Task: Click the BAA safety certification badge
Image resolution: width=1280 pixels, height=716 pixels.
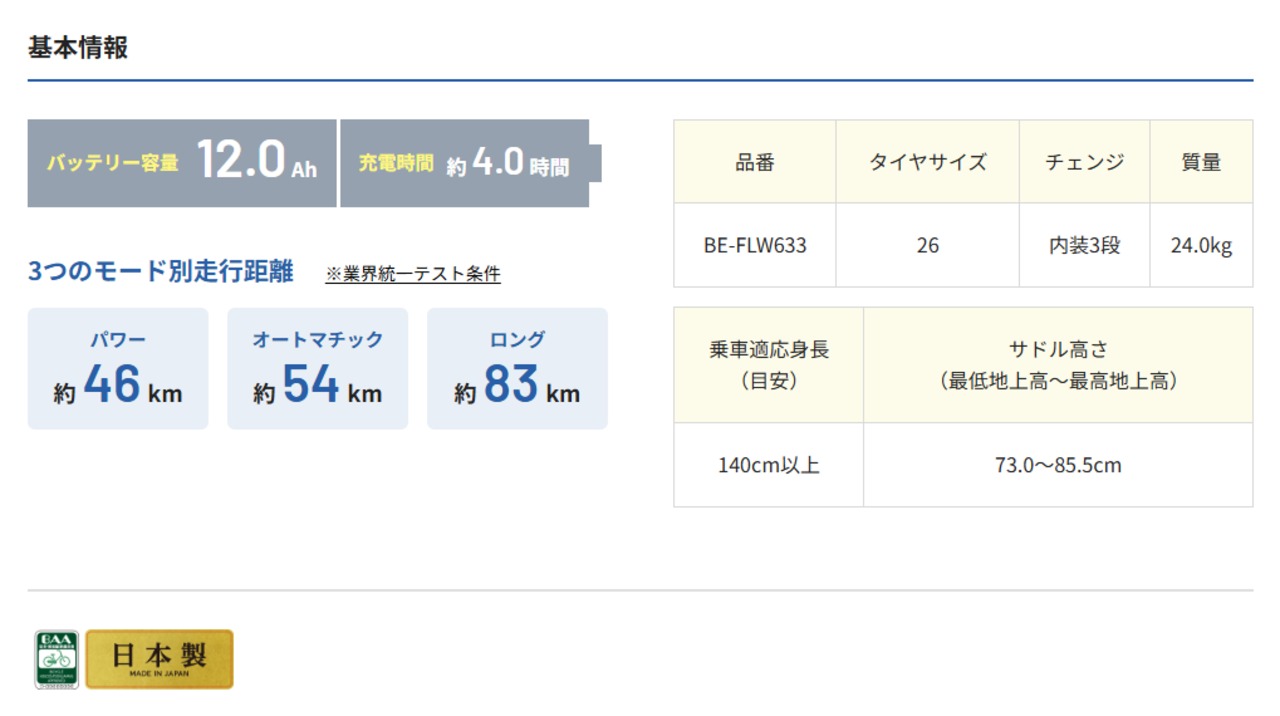Action: [x=56, y=659]
